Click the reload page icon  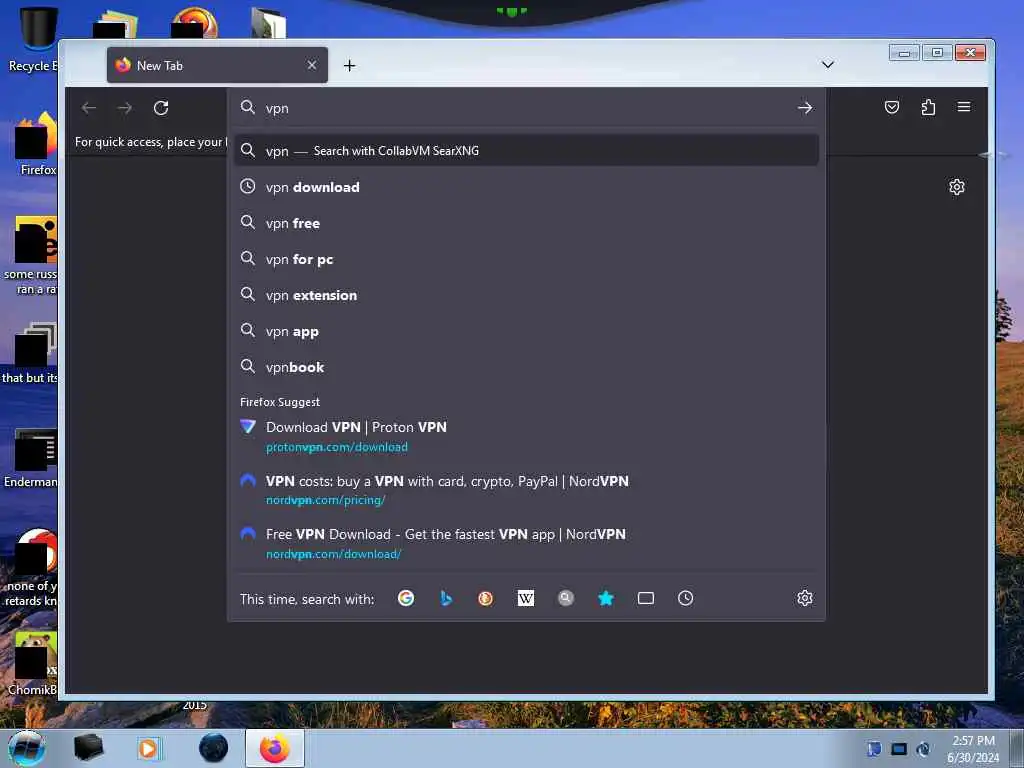coord(161,108)
